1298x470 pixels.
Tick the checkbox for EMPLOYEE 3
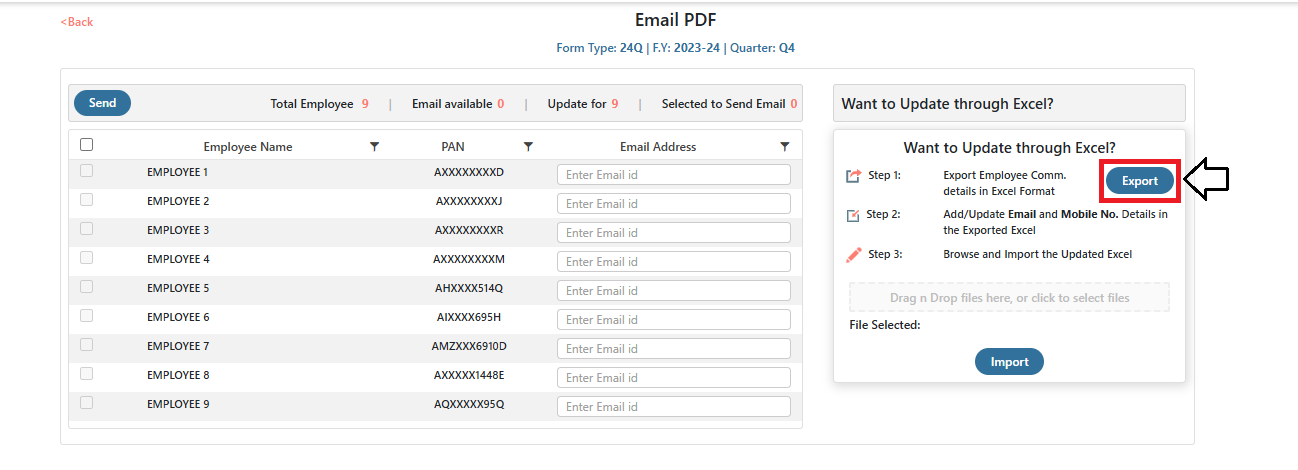tap(86, 229)
